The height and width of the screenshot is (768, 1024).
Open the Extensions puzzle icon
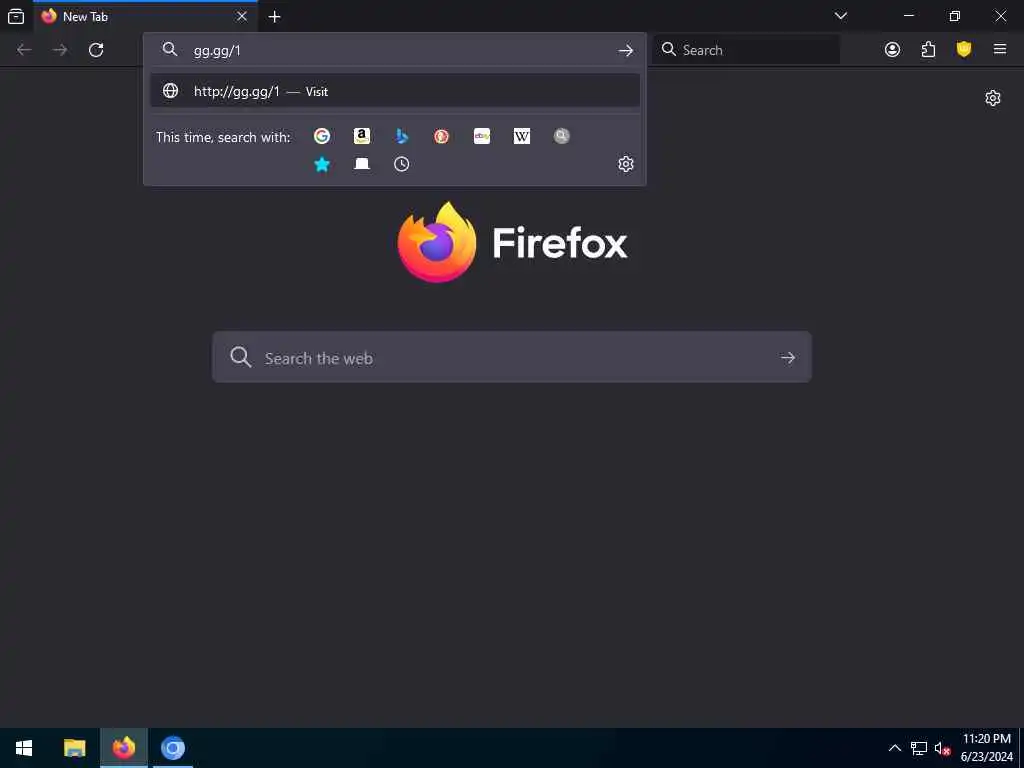pos(928,50)
